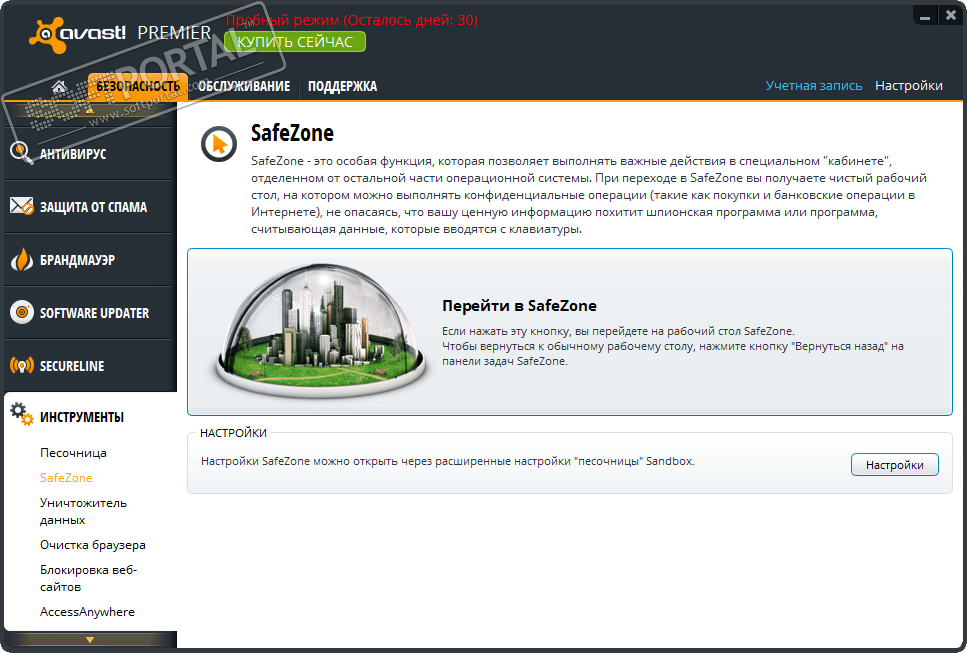Open Настройки in the top right bar
967x653 pixels.
(908, 86)
